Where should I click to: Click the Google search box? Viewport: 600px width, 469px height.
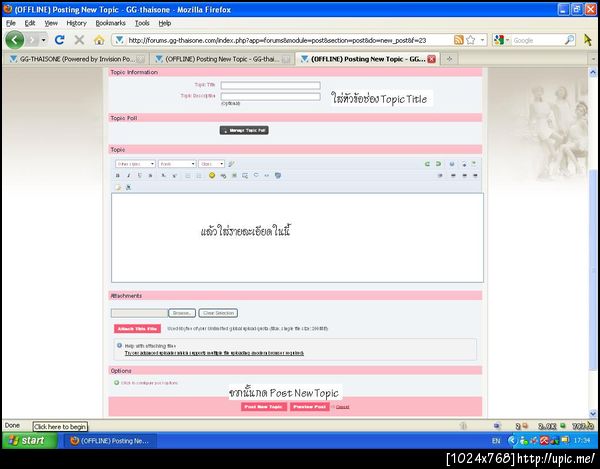coord(538,40)
